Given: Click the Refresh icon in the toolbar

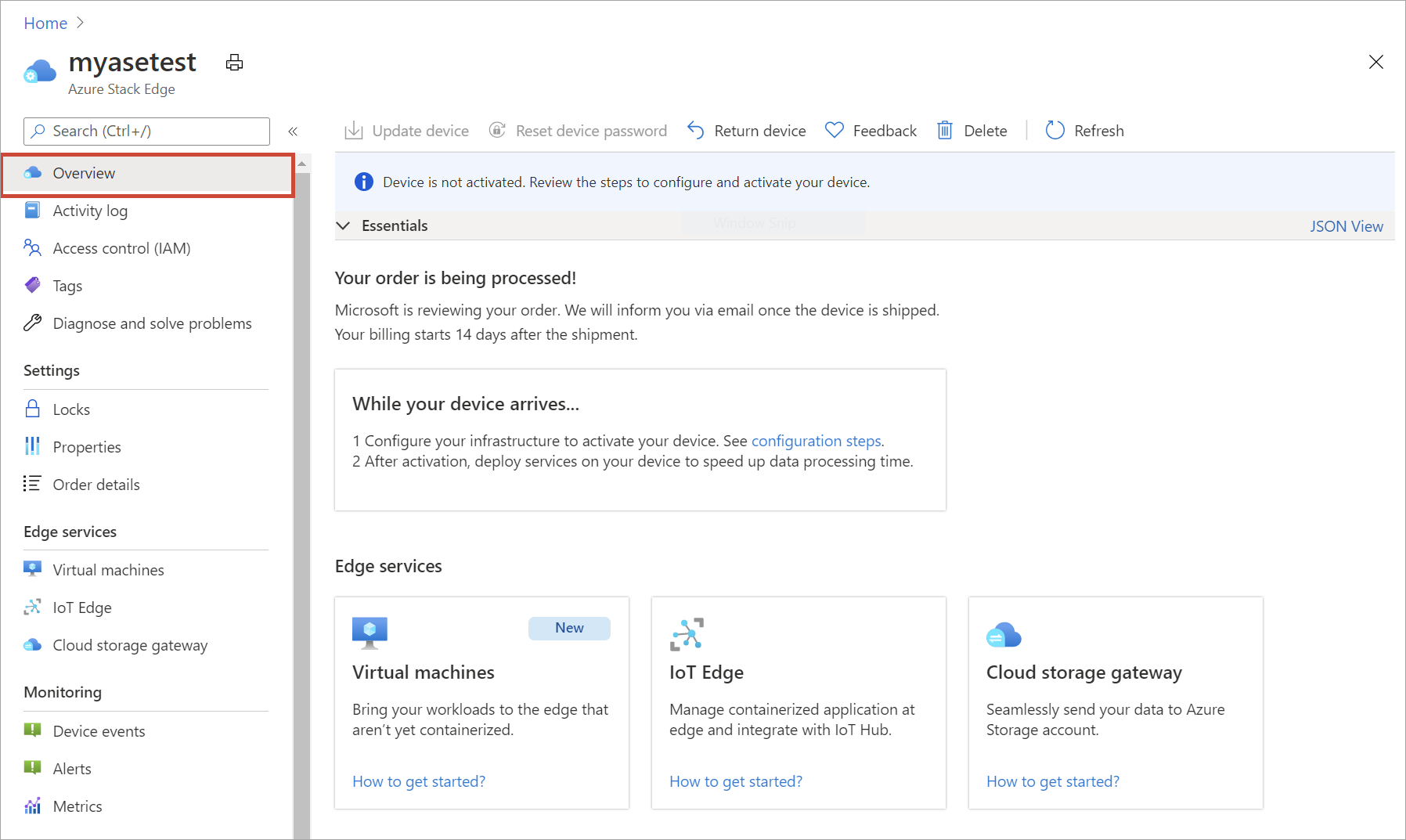Looking at the screenshot, I should [1054, 130].
